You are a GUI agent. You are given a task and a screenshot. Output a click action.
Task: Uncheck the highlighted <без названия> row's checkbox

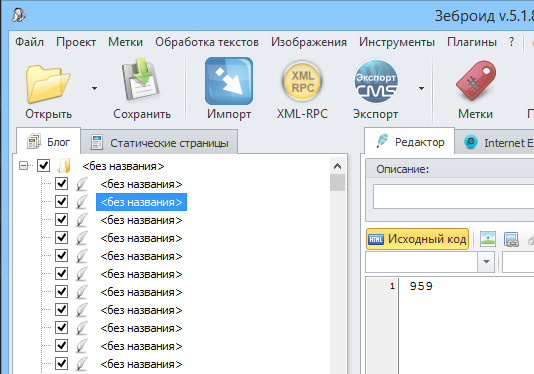tap(61, 202)
